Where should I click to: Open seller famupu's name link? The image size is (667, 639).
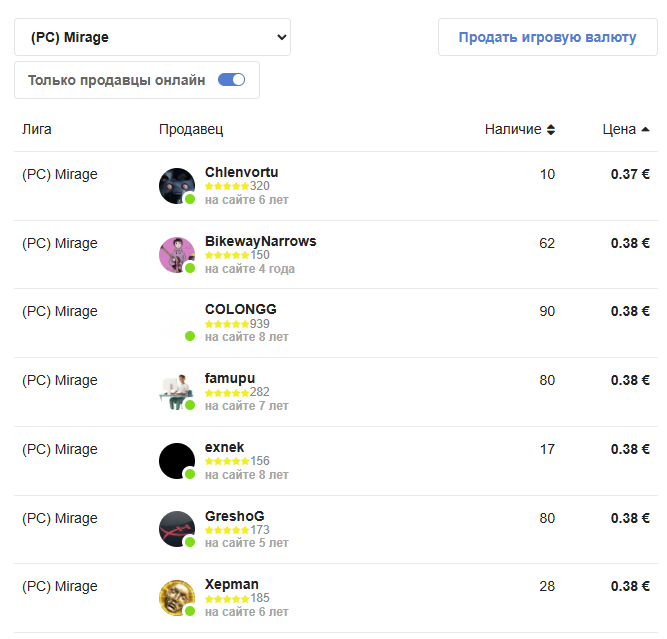pyautogui.click(x=230, y=378)
